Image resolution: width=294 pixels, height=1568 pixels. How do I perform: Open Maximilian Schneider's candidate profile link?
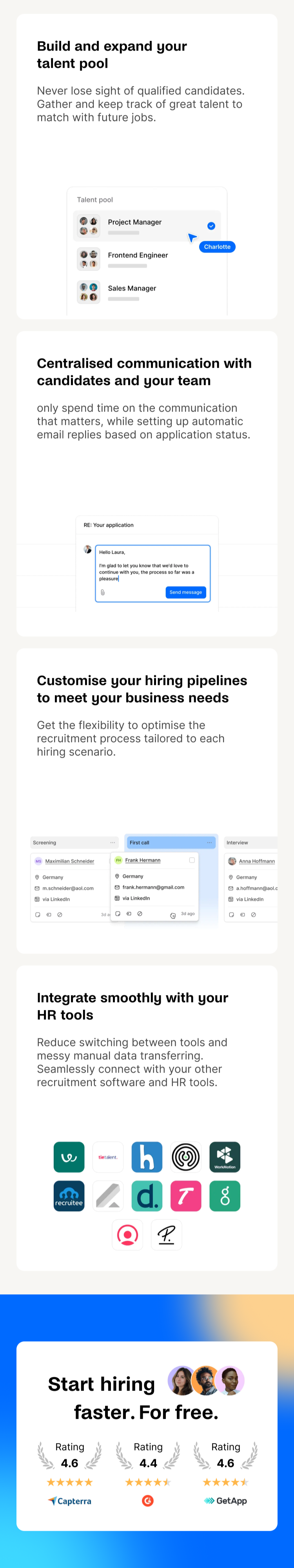point(69,861)
